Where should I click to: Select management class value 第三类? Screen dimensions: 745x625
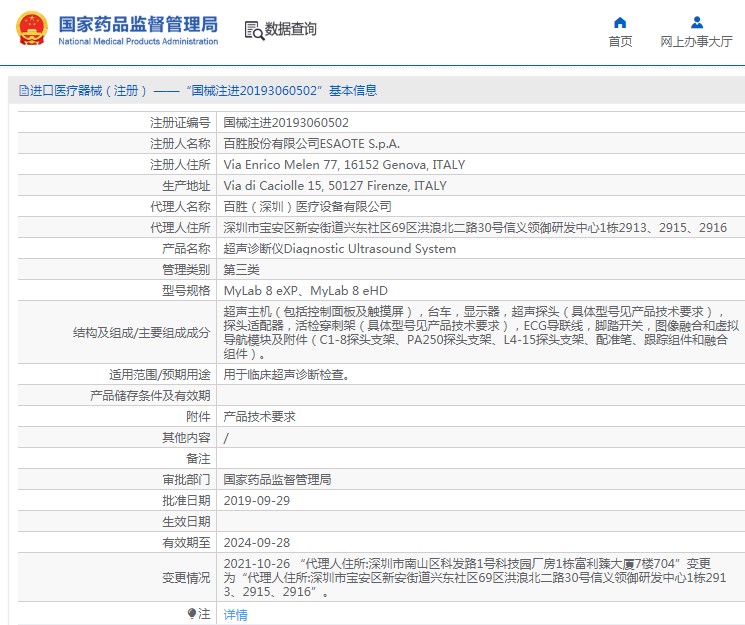[241, 269]
